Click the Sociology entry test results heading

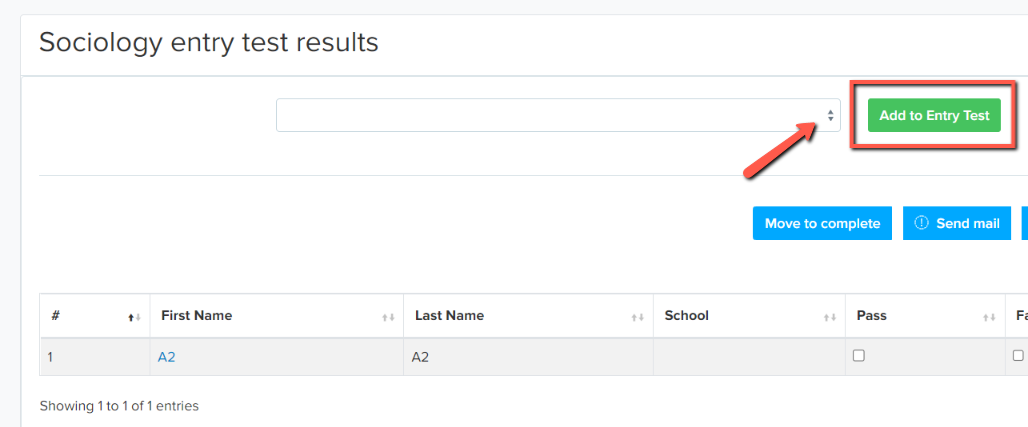[x=208, y=43]
